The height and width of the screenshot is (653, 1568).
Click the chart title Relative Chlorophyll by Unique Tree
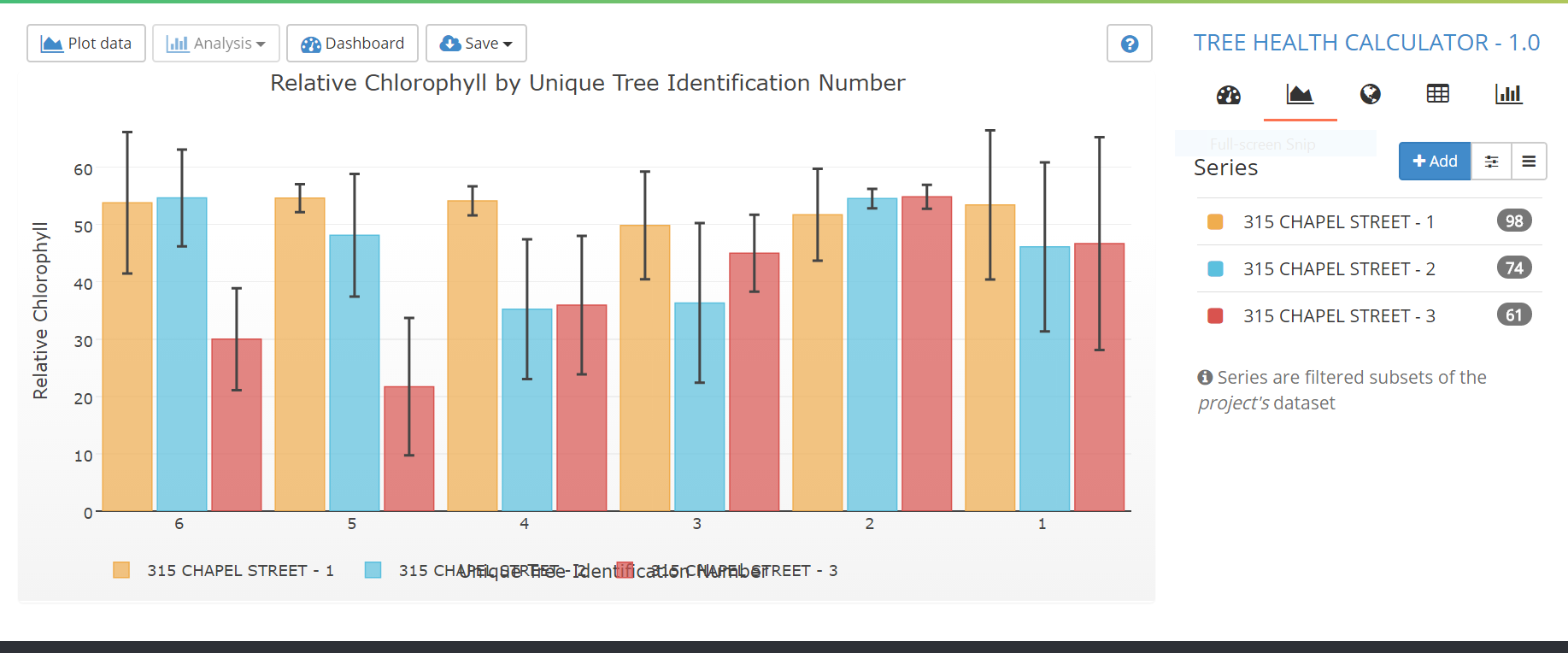pyautogui.click(x=588, y=83)
